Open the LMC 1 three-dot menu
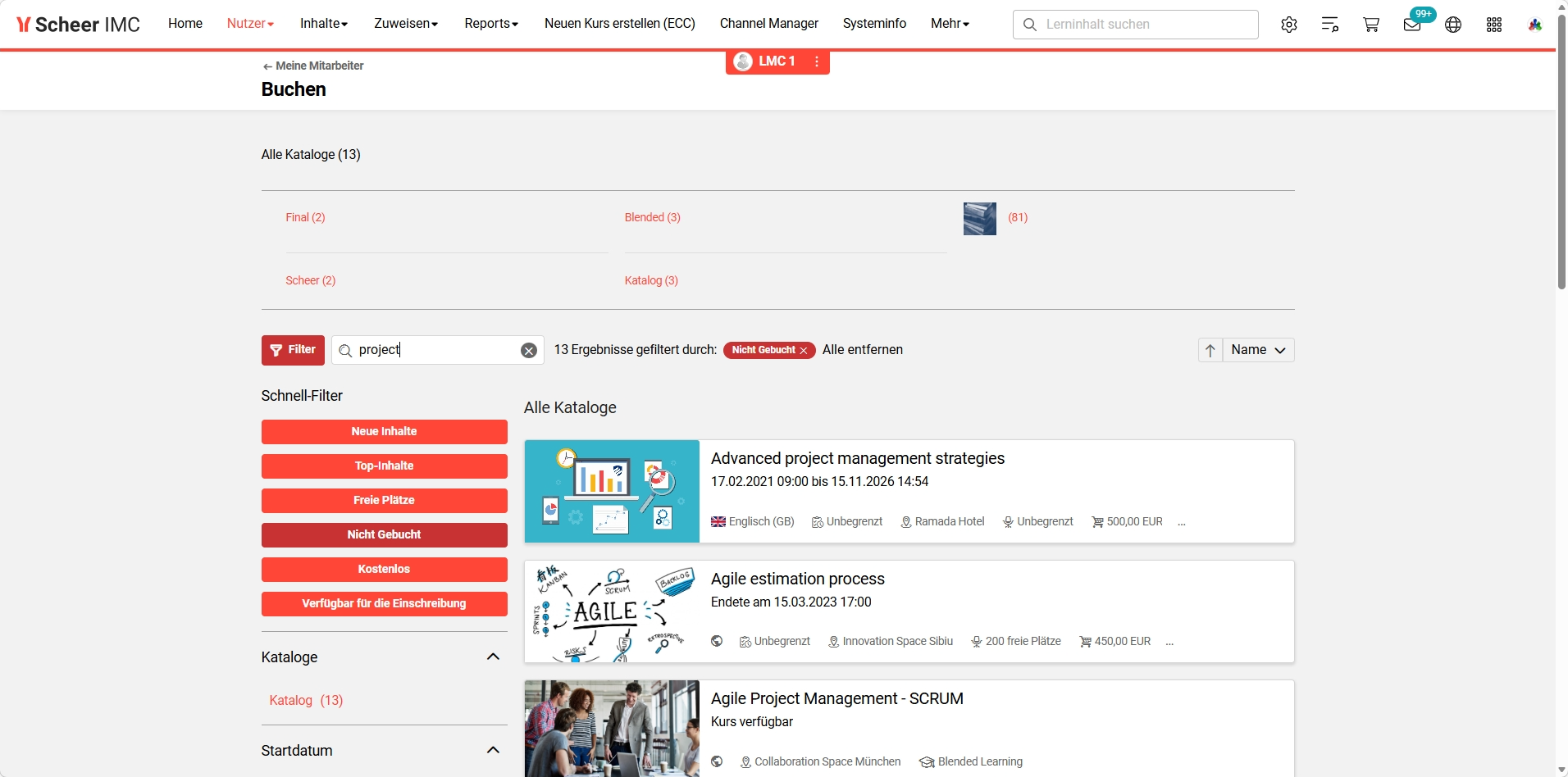This screenshot has height=777, width=1568. tap(817, 61)
